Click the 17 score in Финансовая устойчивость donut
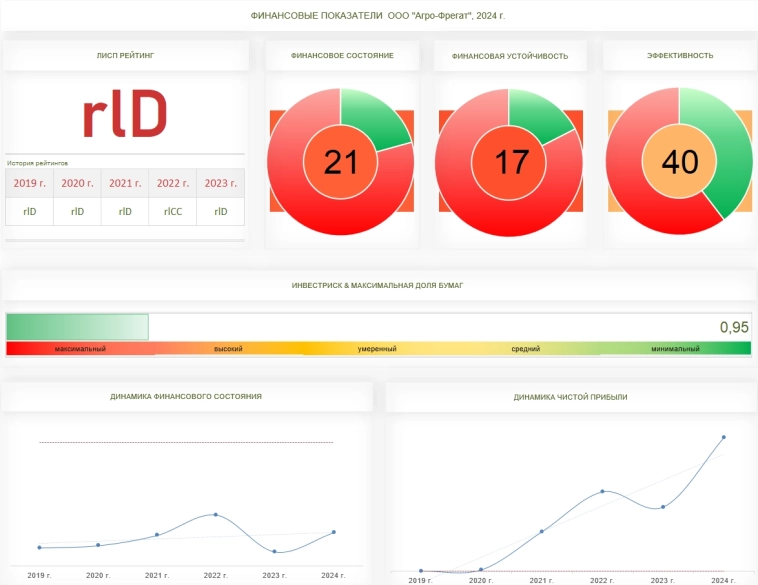This screenshot has height=585, width=758. pos(511,161)
